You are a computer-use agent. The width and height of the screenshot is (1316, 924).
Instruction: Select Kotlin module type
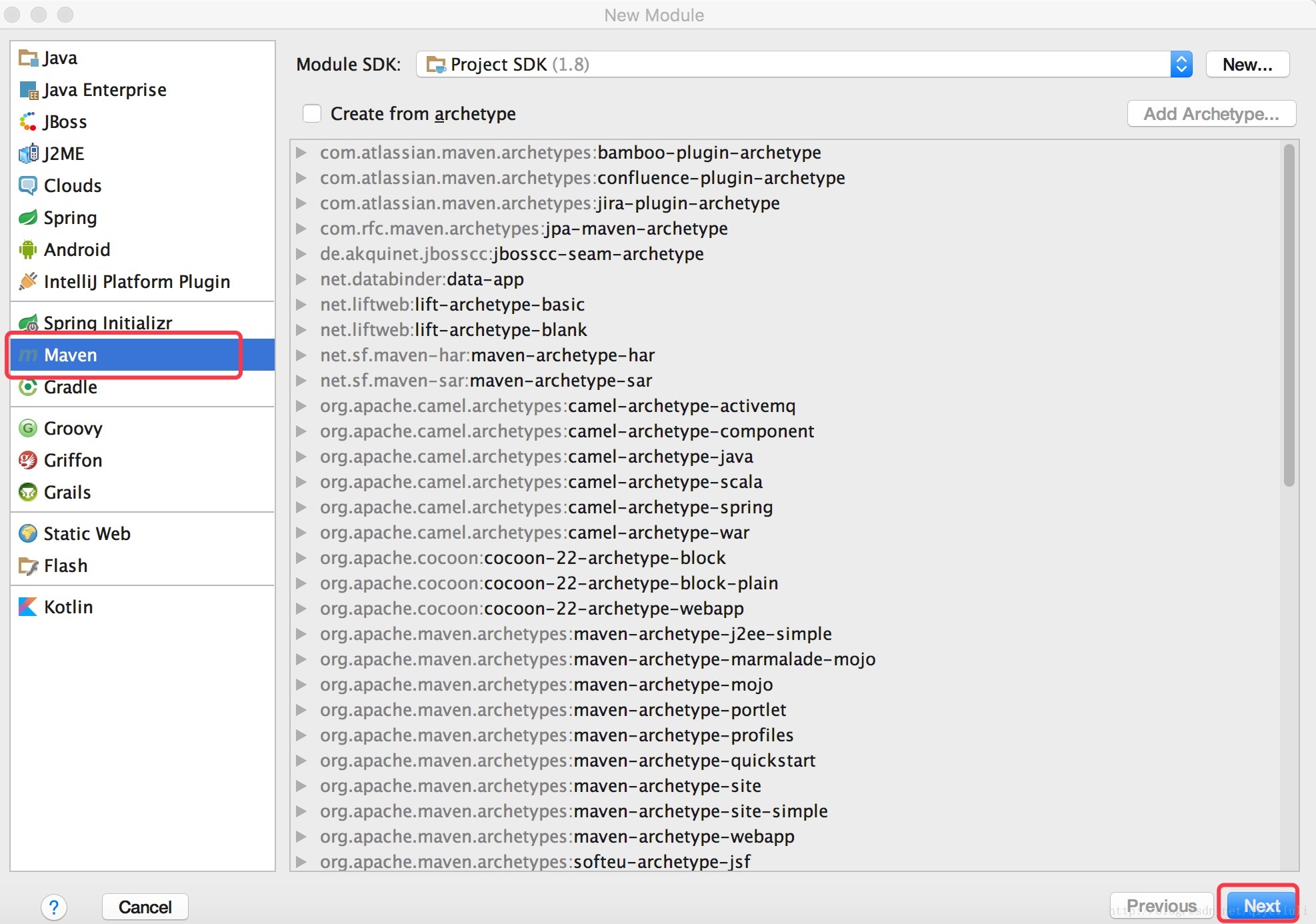pos(143,607)
